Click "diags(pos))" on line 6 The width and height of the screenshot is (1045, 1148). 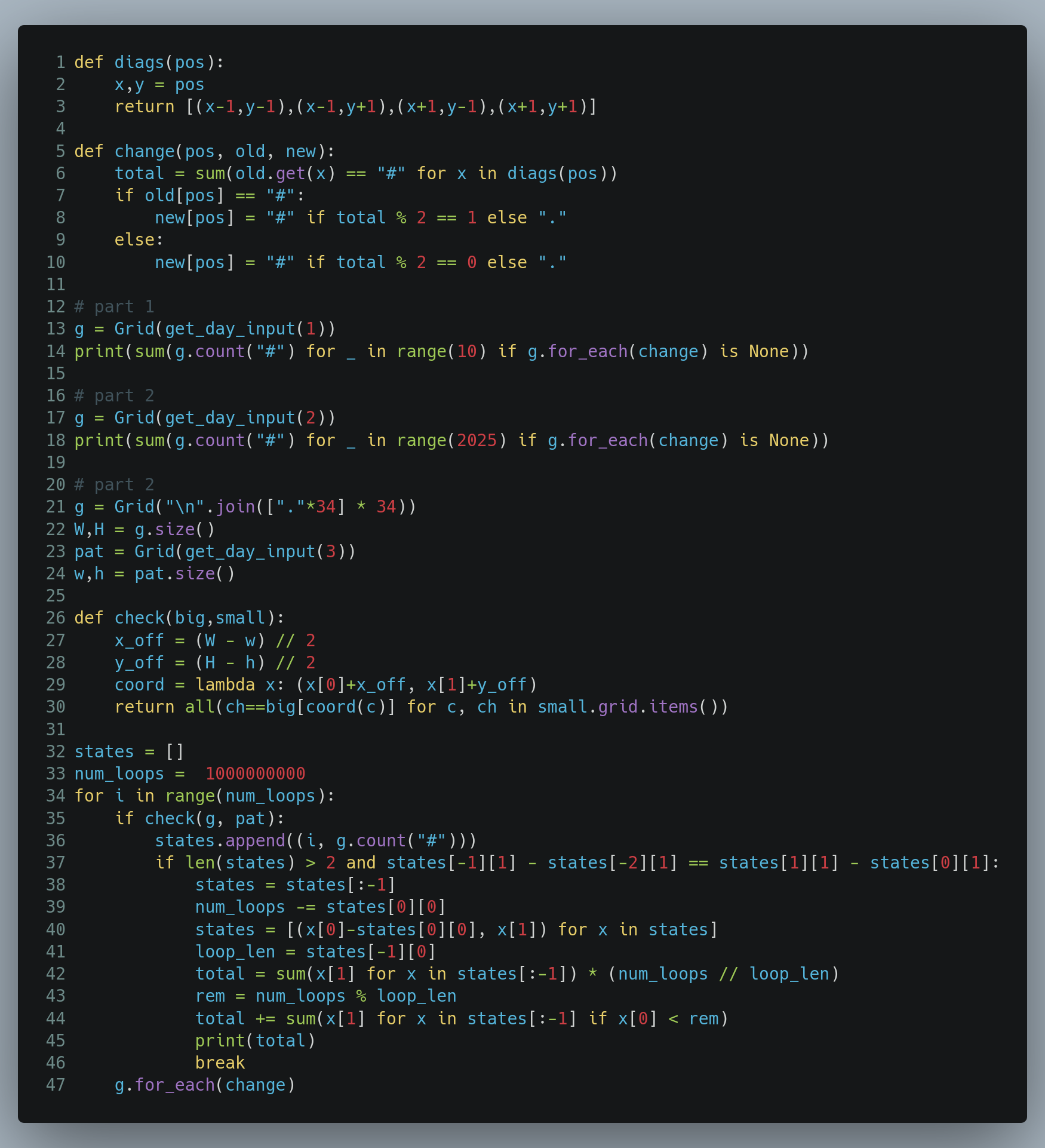click(x=563, y=174)
